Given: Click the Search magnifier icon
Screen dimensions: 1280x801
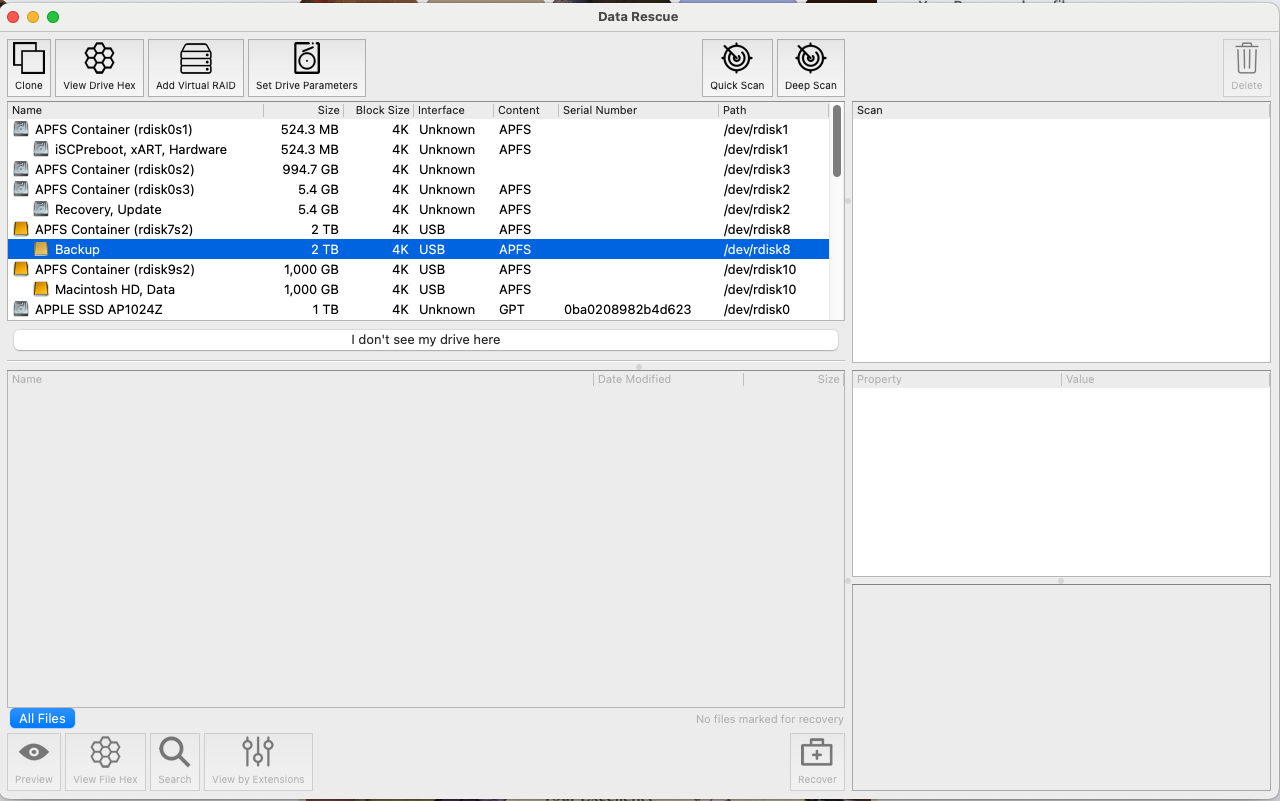Looking at the screenshot, I should [174, 761].
